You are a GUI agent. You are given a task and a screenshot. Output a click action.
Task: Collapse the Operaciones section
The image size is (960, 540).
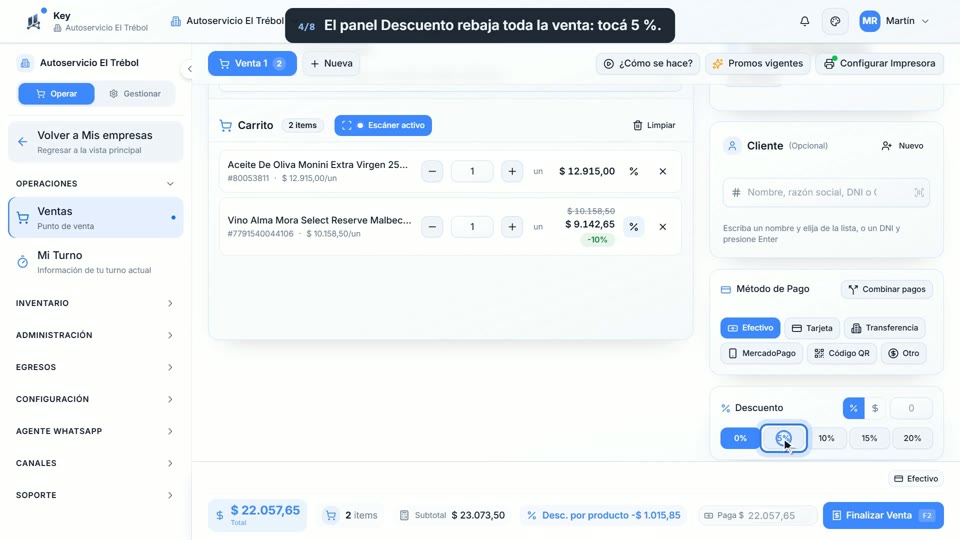click(x=95, y=184)
